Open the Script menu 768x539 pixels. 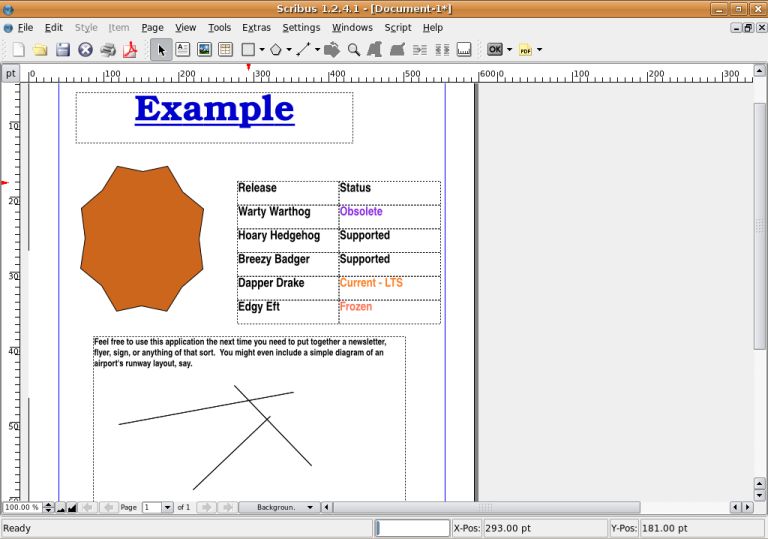(x=397, y=28)
